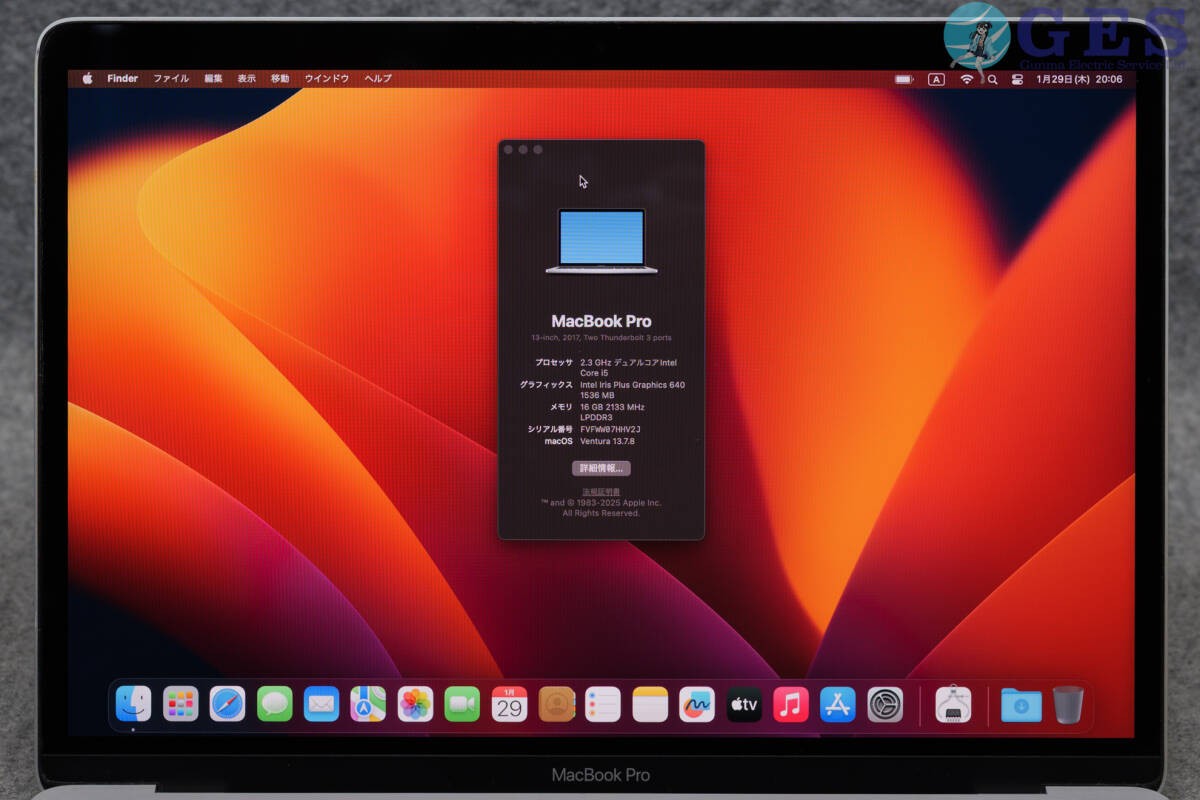Open the Trash in the dock

point(1067,704)
